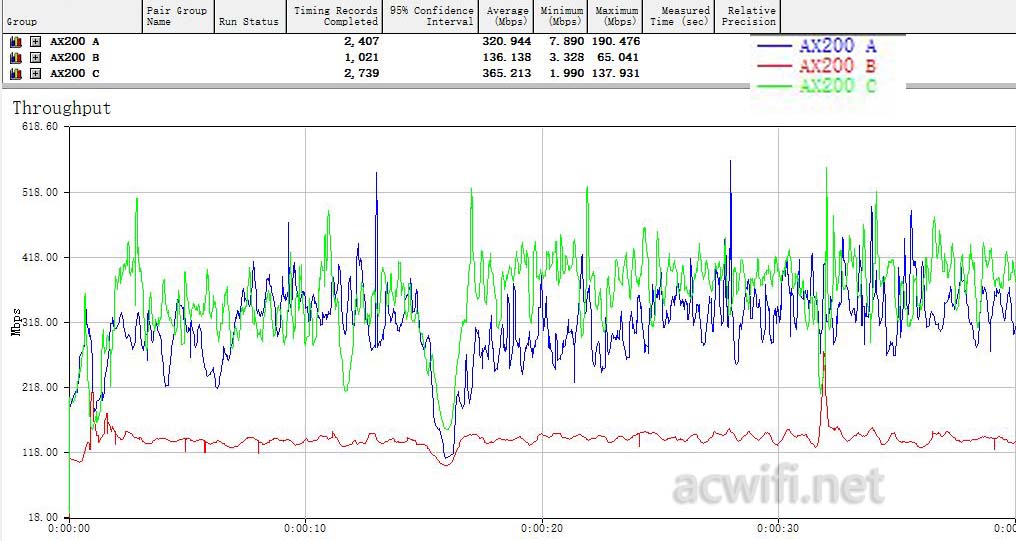Expand the AX200 C group
Screen dimensions: 1016x541
click(36, 73)
